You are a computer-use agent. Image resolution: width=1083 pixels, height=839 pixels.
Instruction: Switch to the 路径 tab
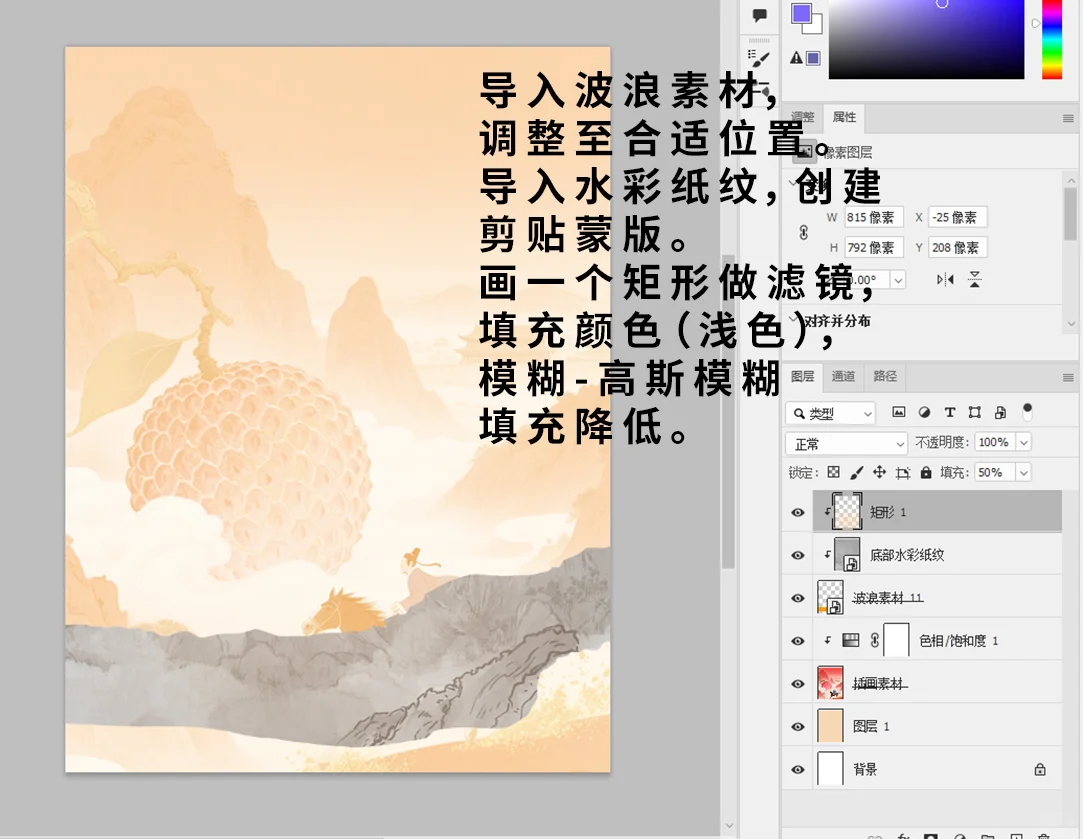tap(885, 376)
